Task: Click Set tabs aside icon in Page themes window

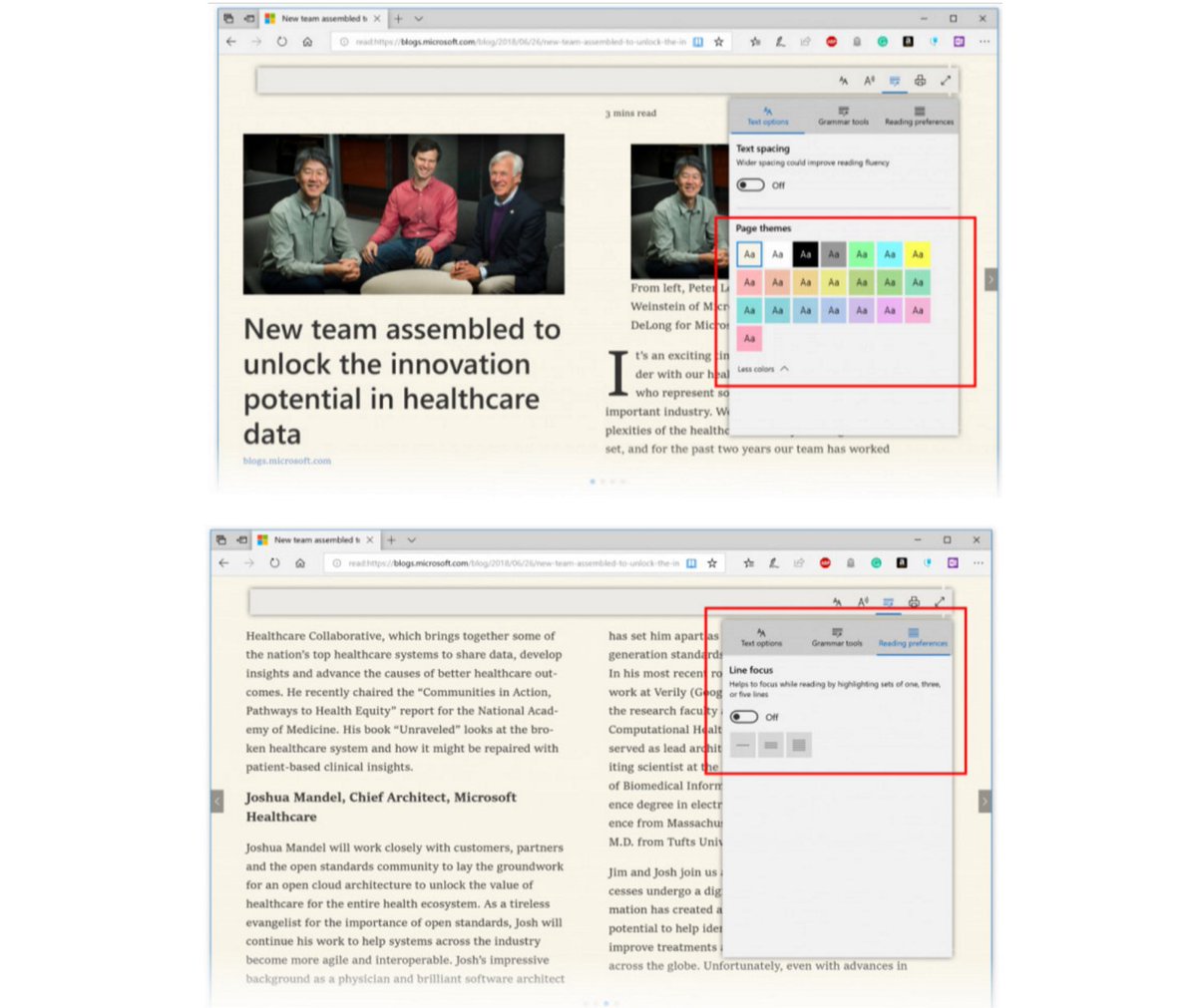Action: [x=248, y=18]
